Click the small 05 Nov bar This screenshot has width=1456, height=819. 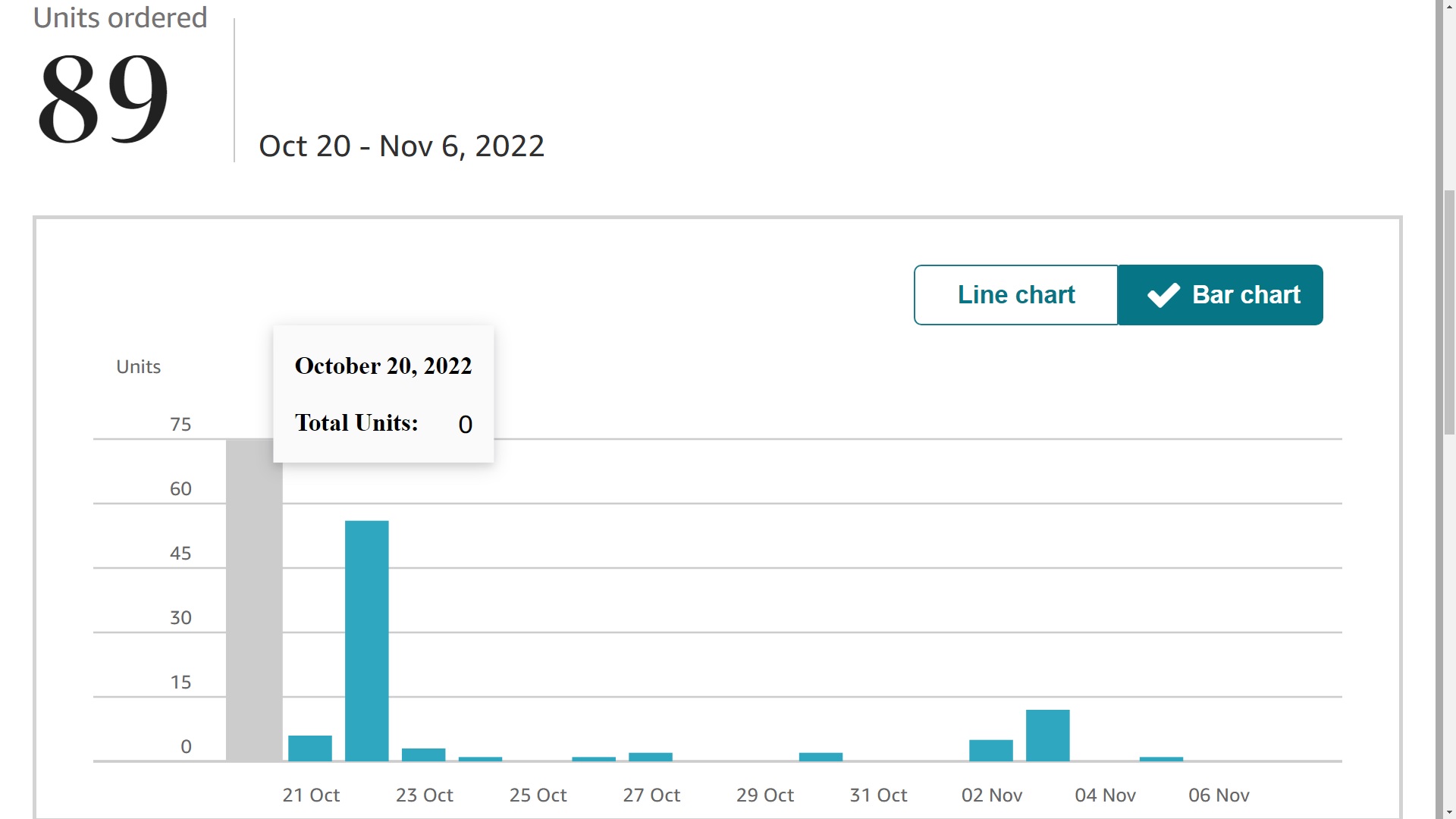pyautogui.click(x=1162, y=759)
